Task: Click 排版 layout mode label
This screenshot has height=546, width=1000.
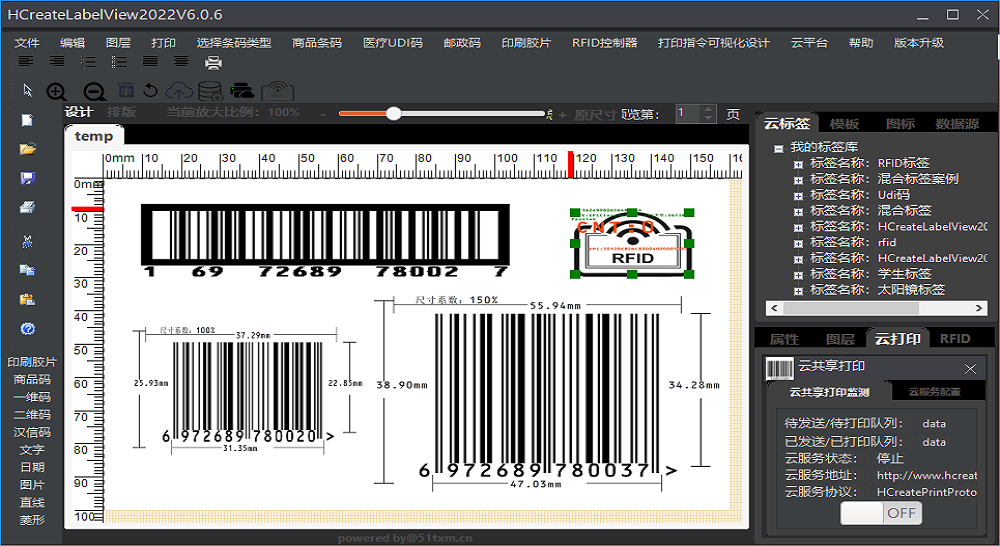Action: point(121,112)
